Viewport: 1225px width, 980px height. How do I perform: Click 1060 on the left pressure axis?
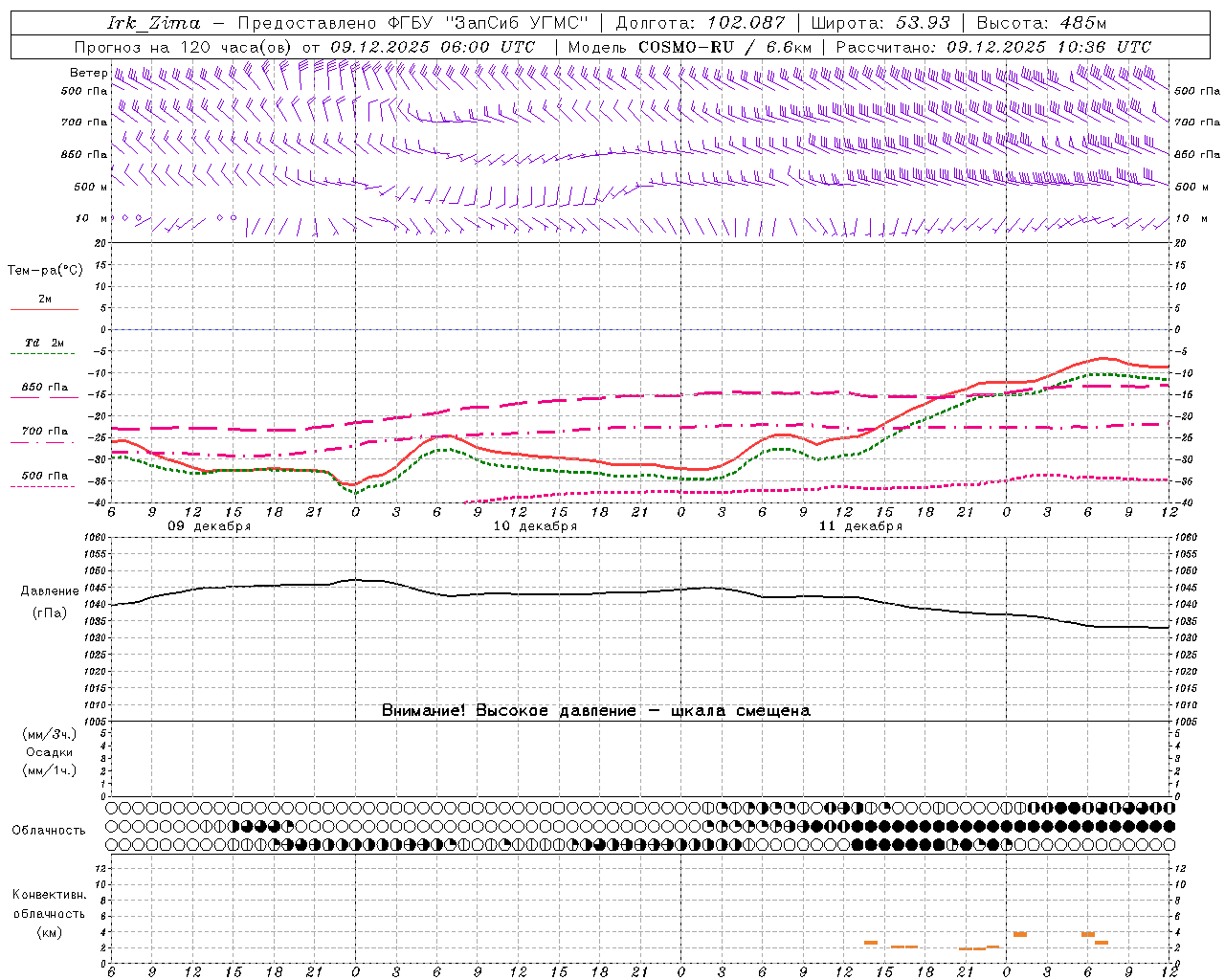(x=96, y=538)
